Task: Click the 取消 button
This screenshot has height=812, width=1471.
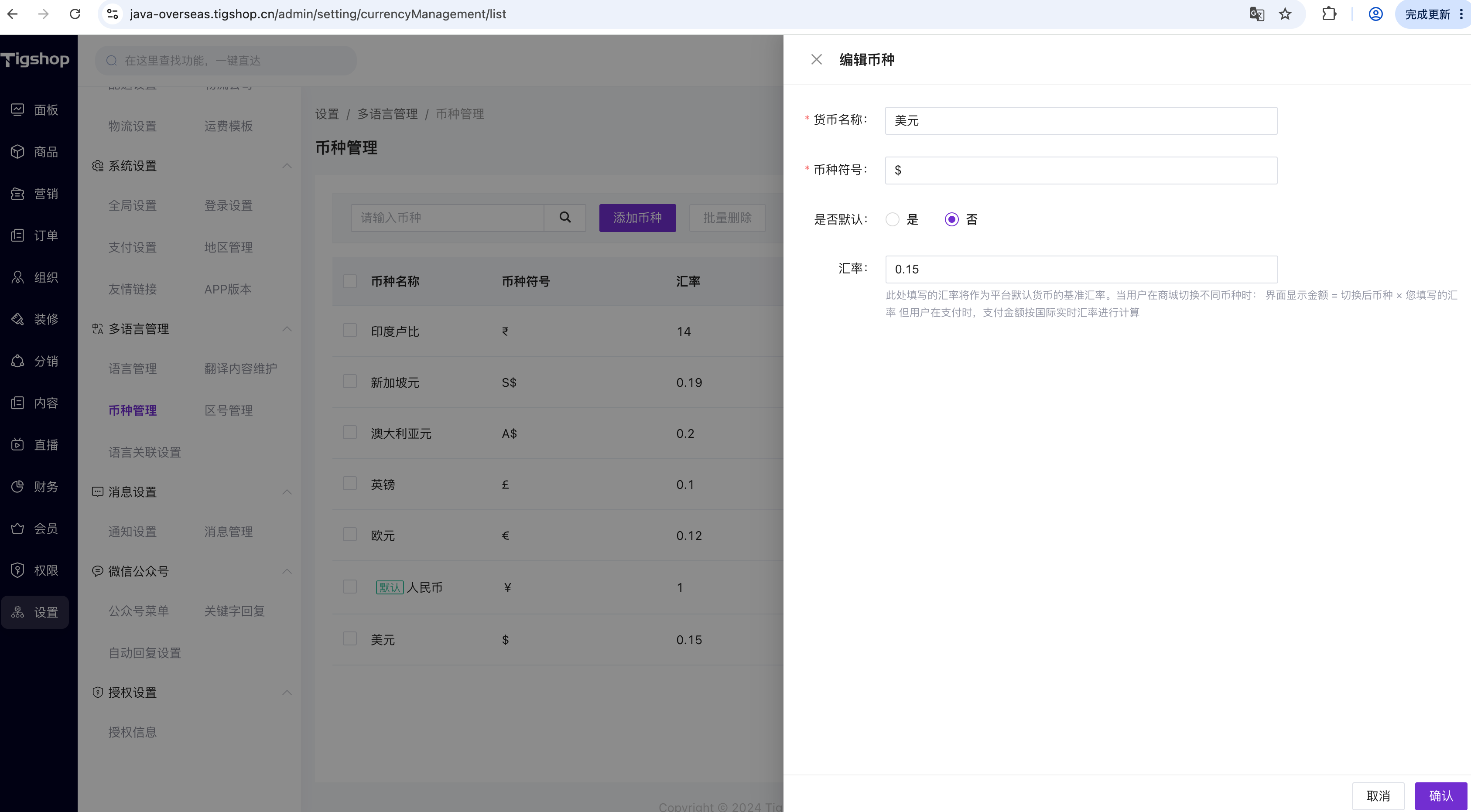Action: (x=1378, y=796)
